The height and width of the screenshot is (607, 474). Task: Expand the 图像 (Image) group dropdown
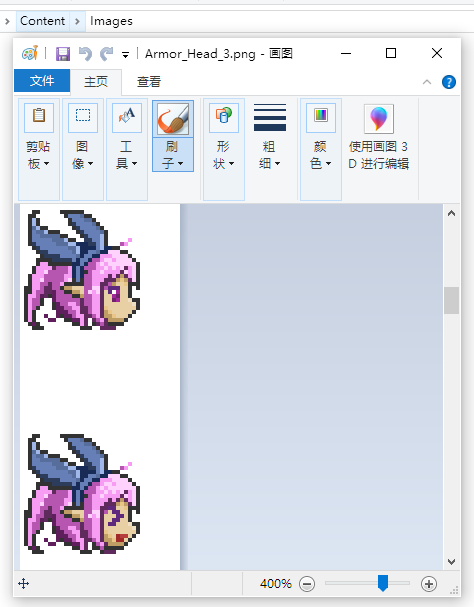(82, 155)
